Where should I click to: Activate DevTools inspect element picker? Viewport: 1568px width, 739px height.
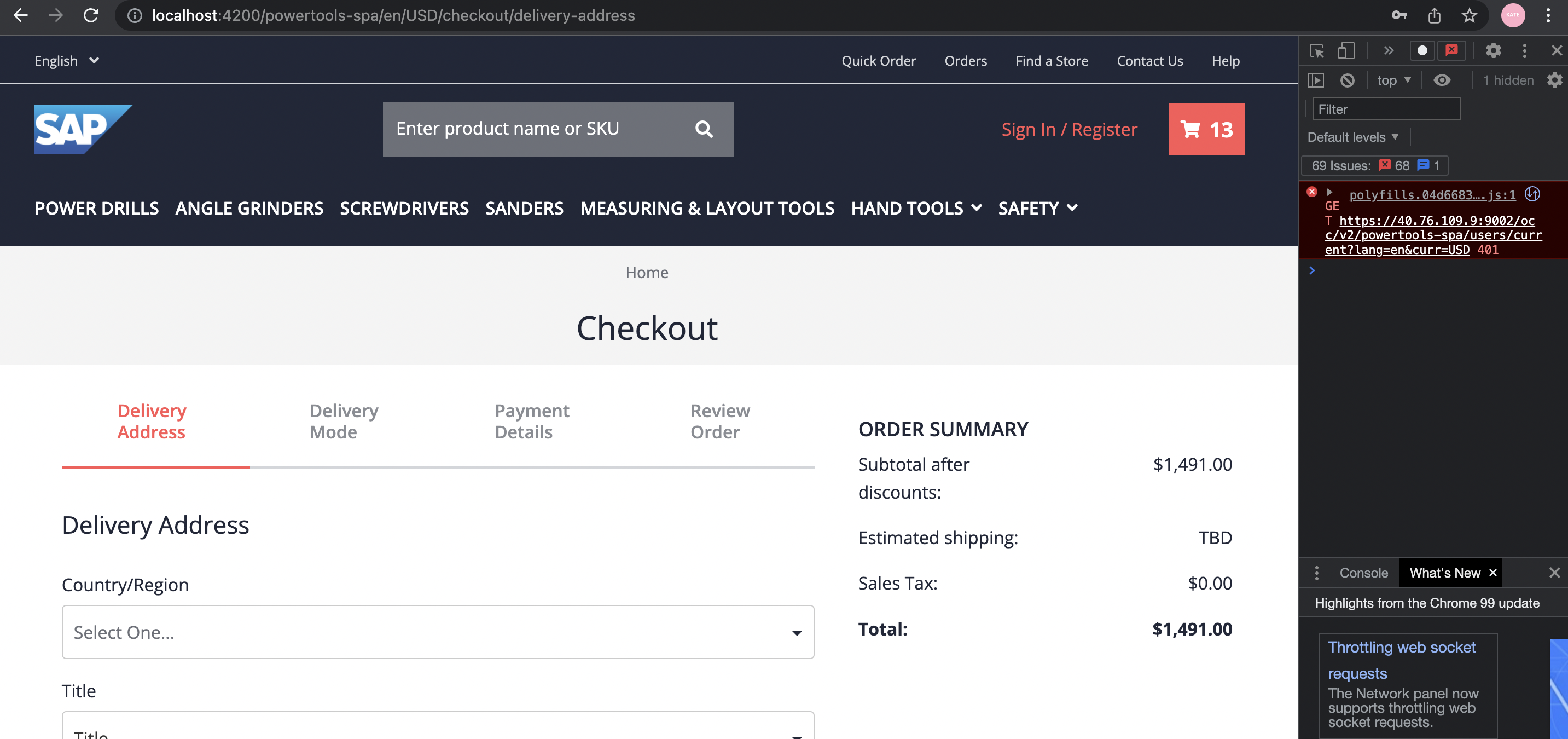pyautogui.click(x=1317, y=50)
